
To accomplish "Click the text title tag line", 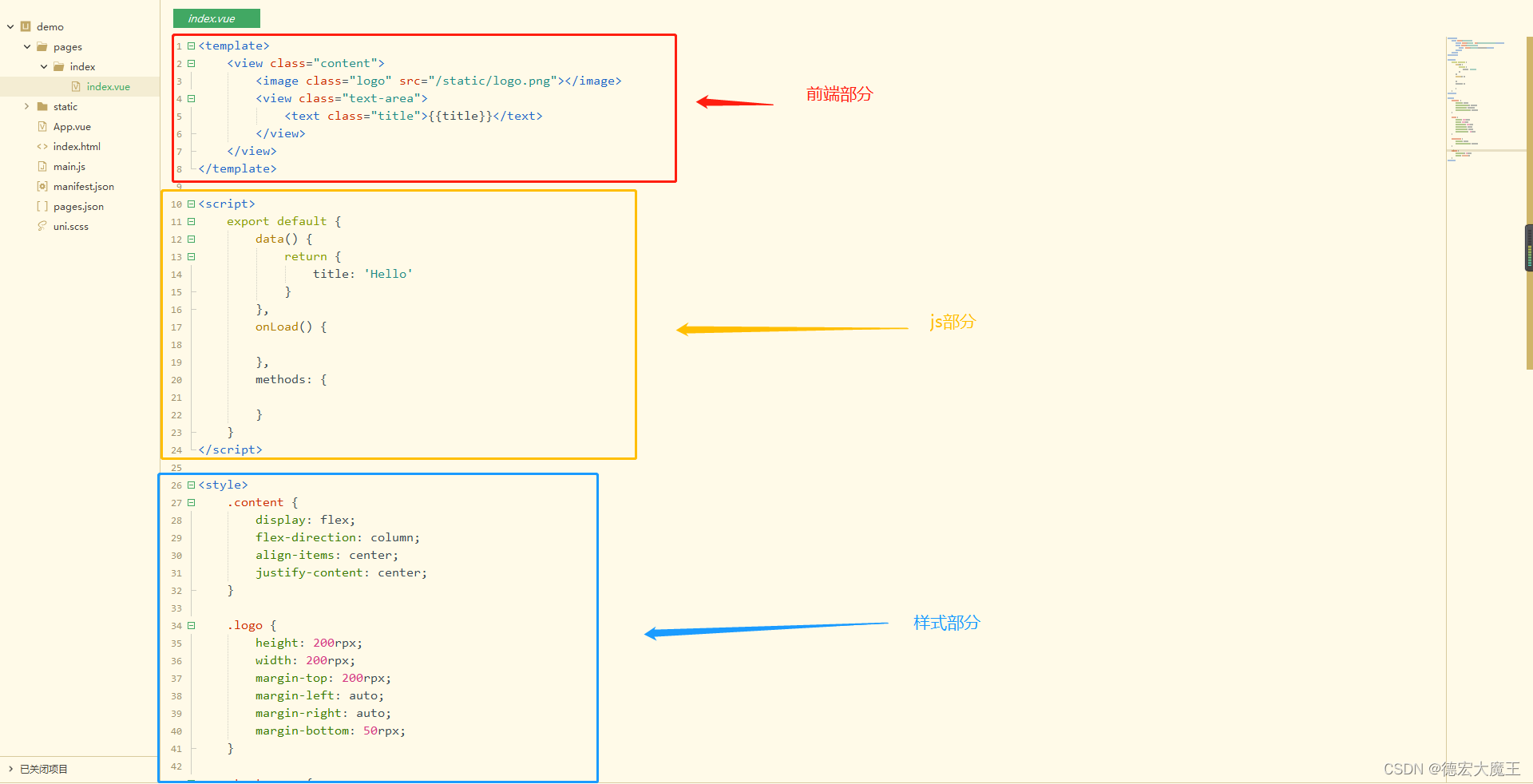I will pos(414,116).
